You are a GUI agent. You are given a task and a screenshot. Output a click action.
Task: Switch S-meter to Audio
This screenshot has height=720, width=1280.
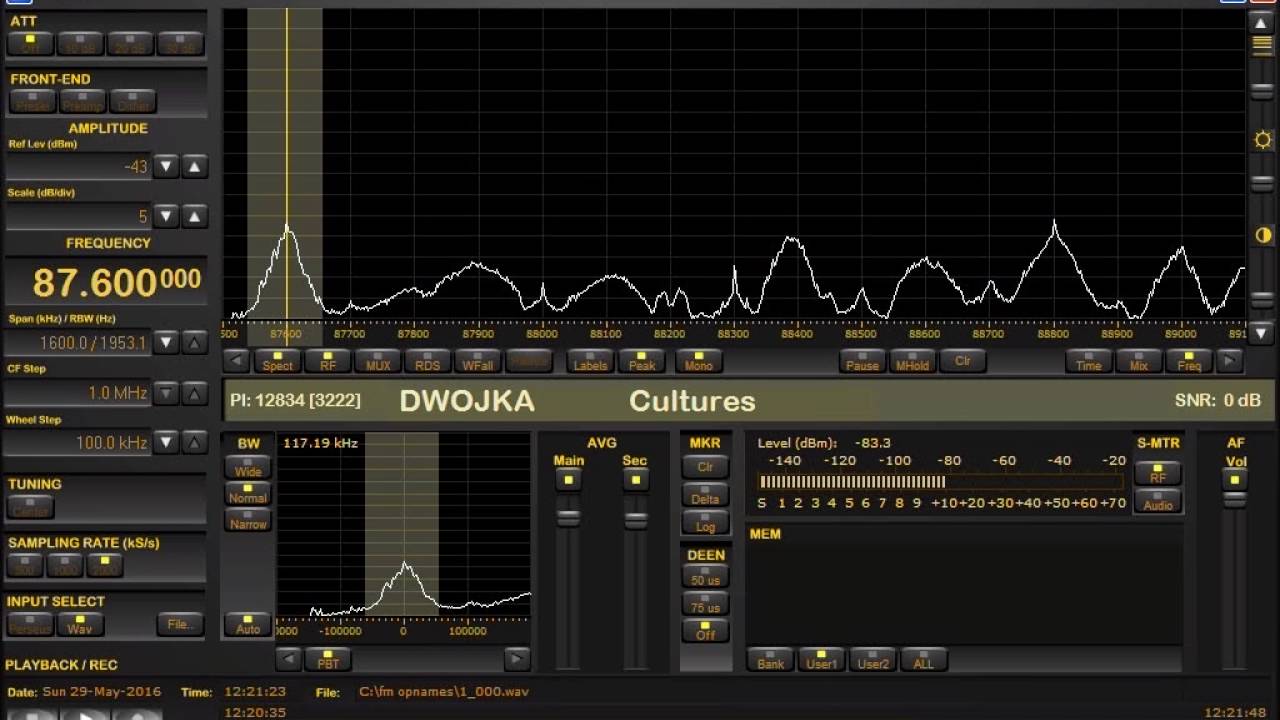pos(1158,501)
